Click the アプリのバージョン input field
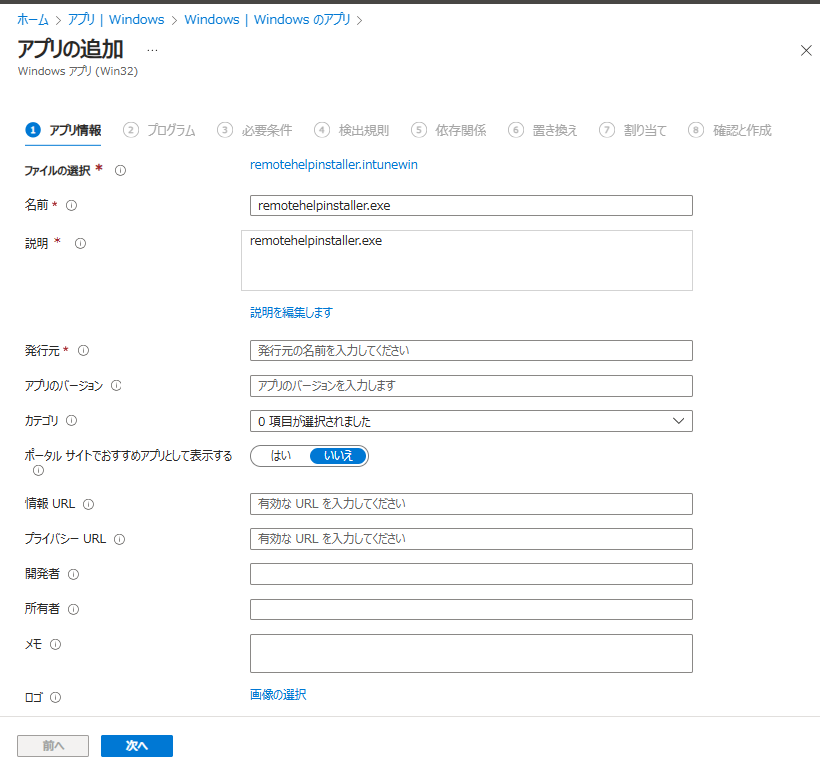 (471, 386)
